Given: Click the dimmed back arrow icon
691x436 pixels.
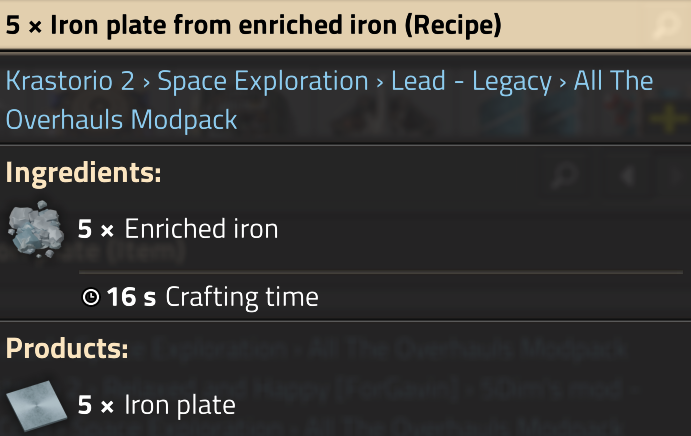Looking at the screenshot, I should coord(629,176).
